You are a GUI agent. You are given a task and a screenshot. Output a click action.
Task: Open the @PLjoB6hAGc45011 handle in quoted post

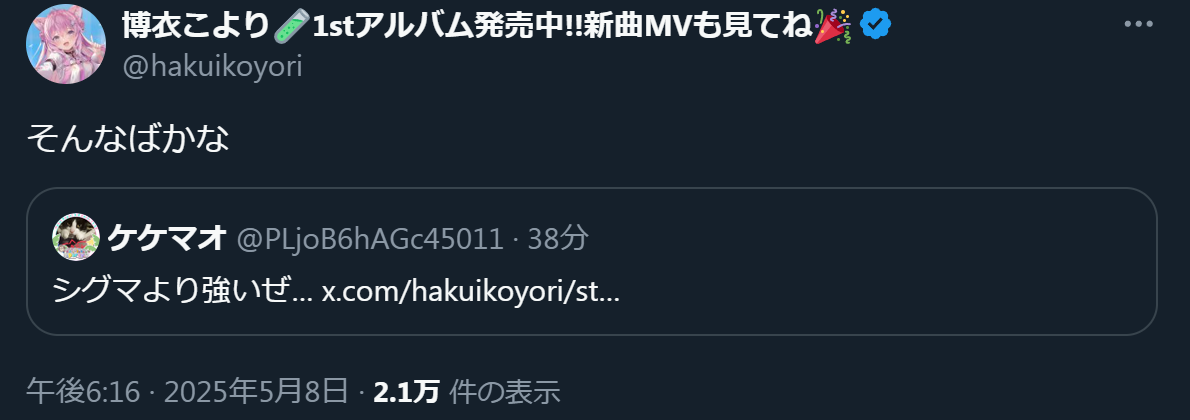[370, 238]
